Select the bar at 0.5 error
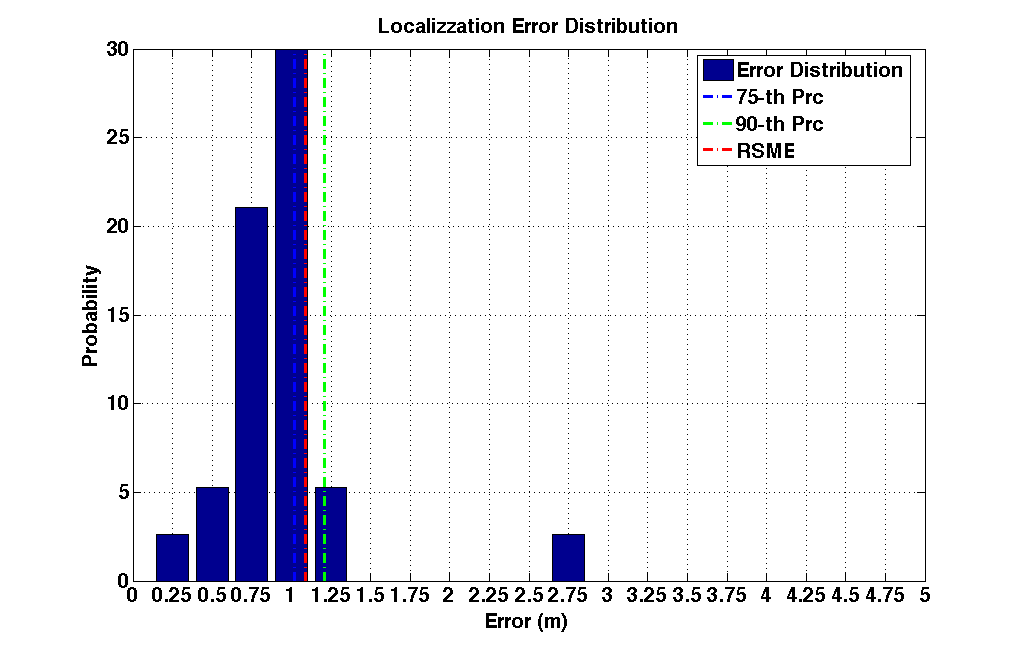 click(212, 534)
